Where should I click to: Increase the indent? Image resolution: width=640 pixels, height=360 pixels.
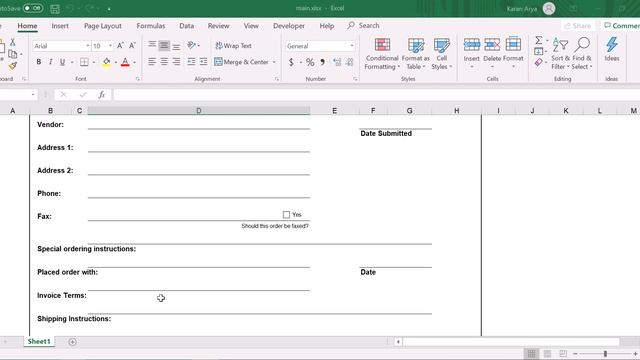(x=203, y=62)
